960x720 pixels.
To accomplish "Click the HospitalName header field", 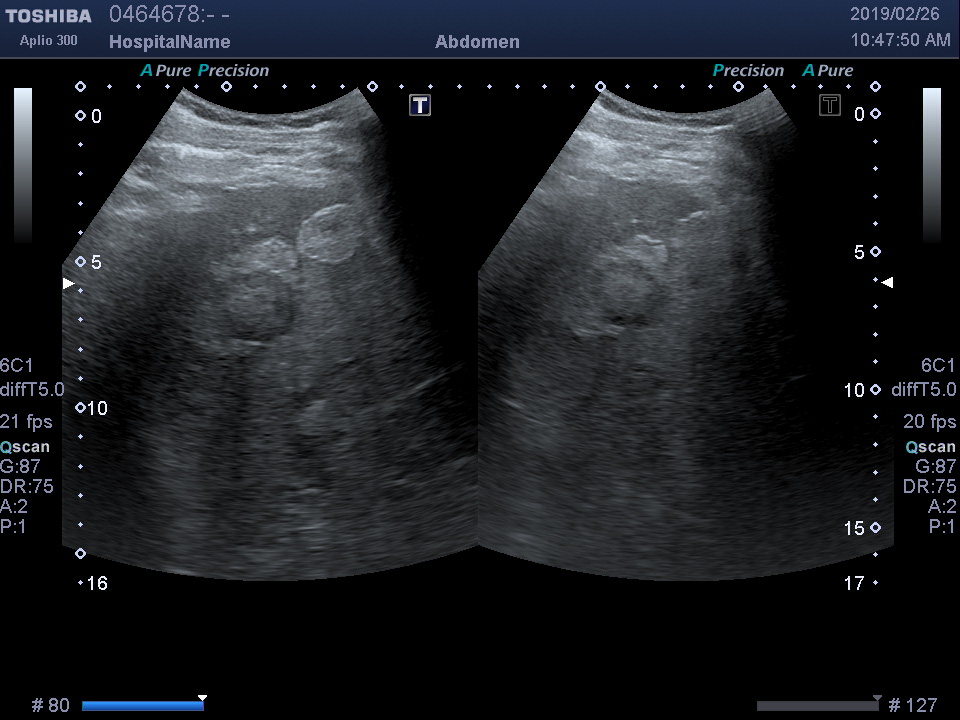I will coord(169,42).
